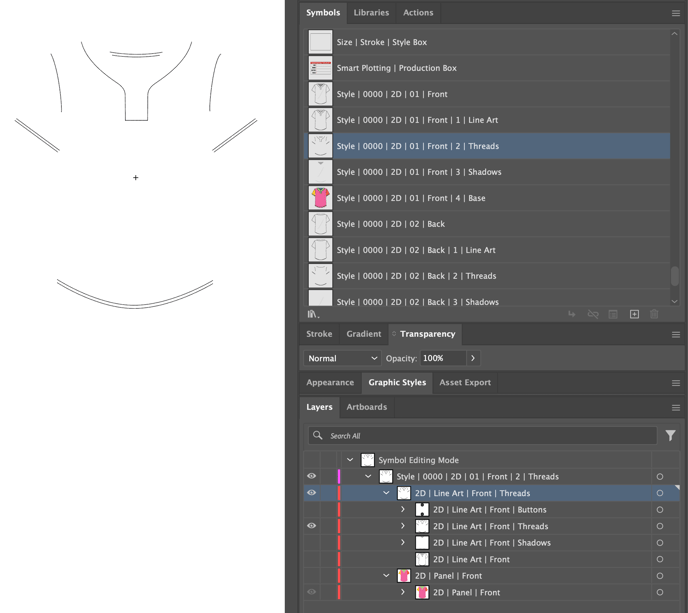Show the hidden 2D Panel Front sublayer
Viewport: 688px width, 613px height.
pos(311,592)
